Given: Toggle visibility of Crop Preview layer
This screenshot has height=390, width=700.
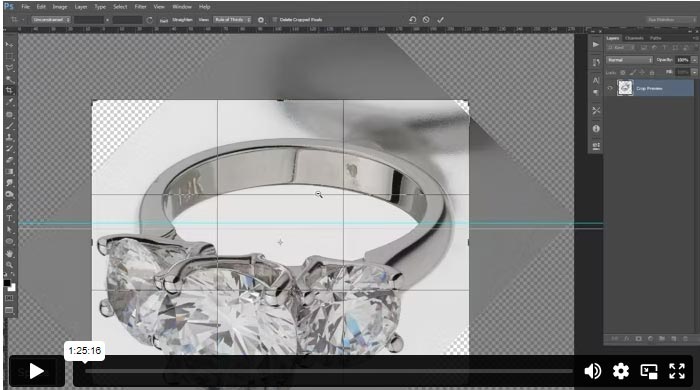Looking at the screenshot, I should [x=610, y=88].
